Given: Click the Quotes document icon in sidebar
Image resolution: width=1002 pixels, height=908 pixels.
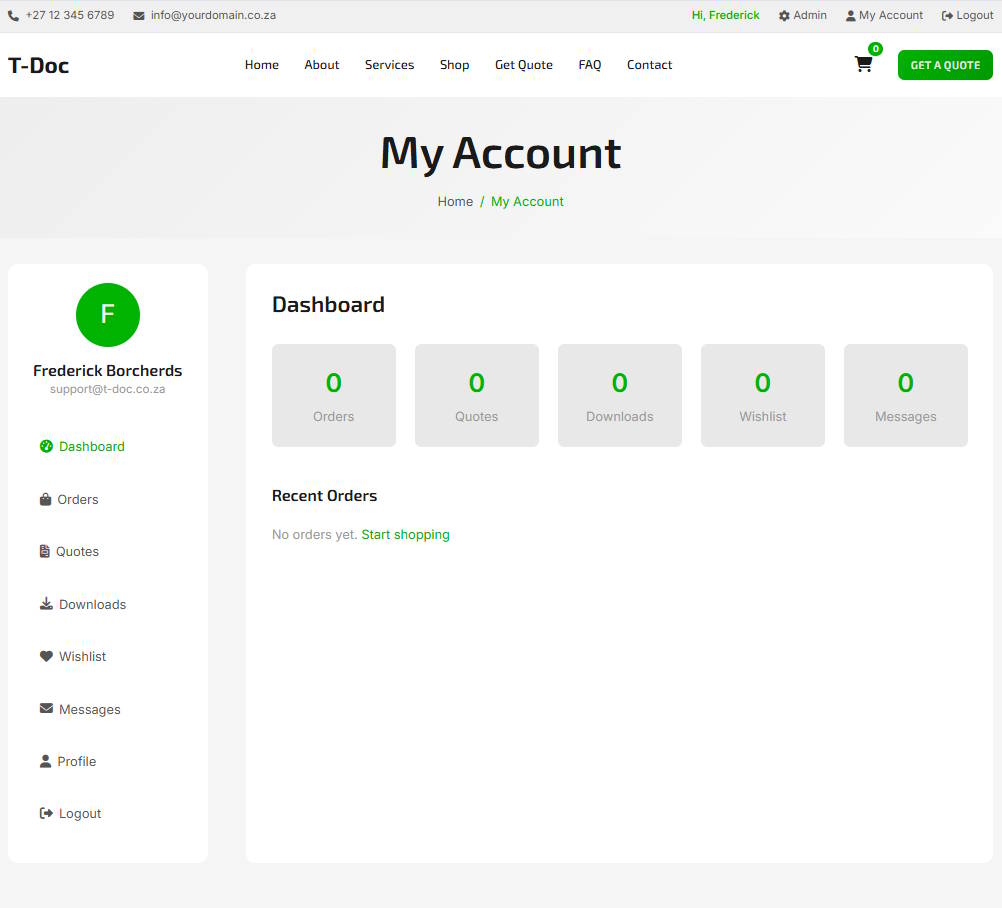Looking at the screenshot, I should point(45,552).
